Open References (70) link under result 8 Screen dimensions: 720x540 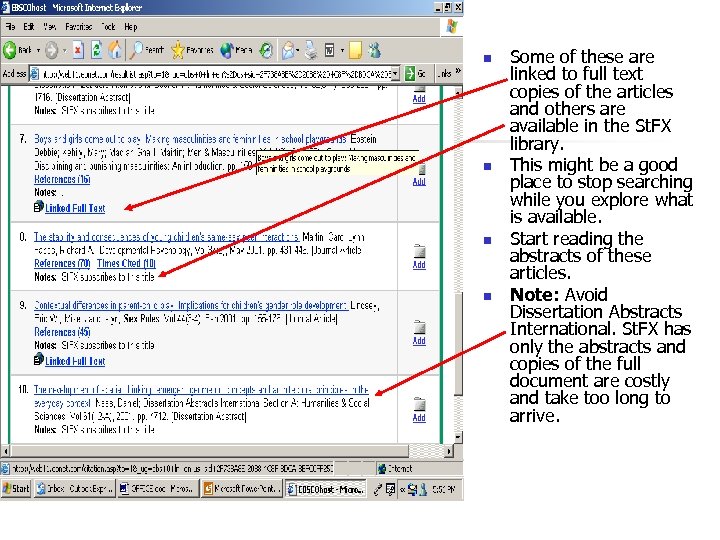(62, 263)
